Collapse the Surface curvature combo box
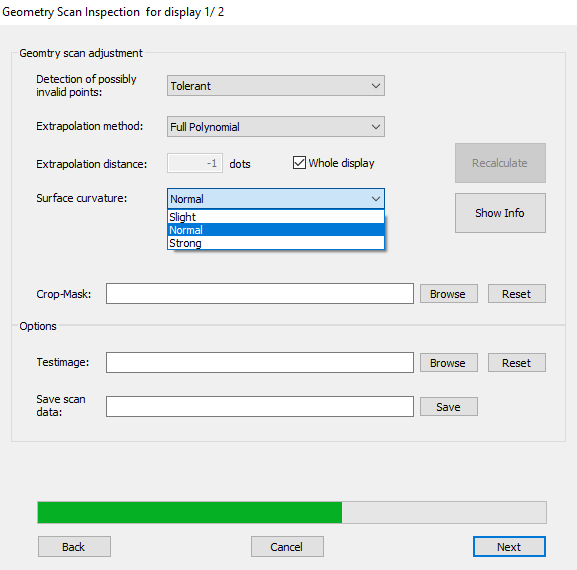This screenshot has width=577, height=570. (276, 199)
